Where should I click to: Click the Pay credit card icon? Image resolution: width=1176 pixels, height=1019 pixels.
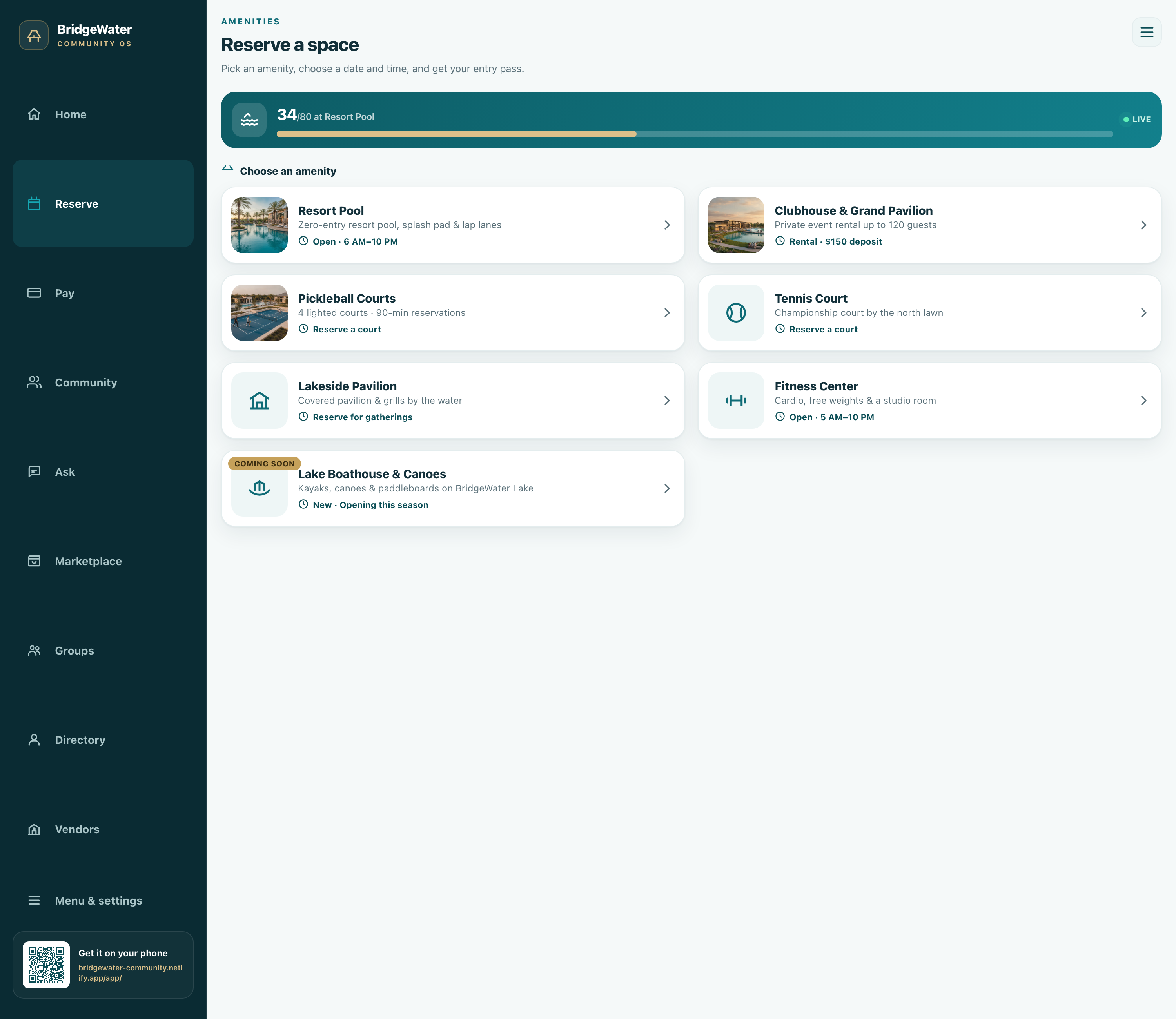pyautogui.click(x=34, y=293)
